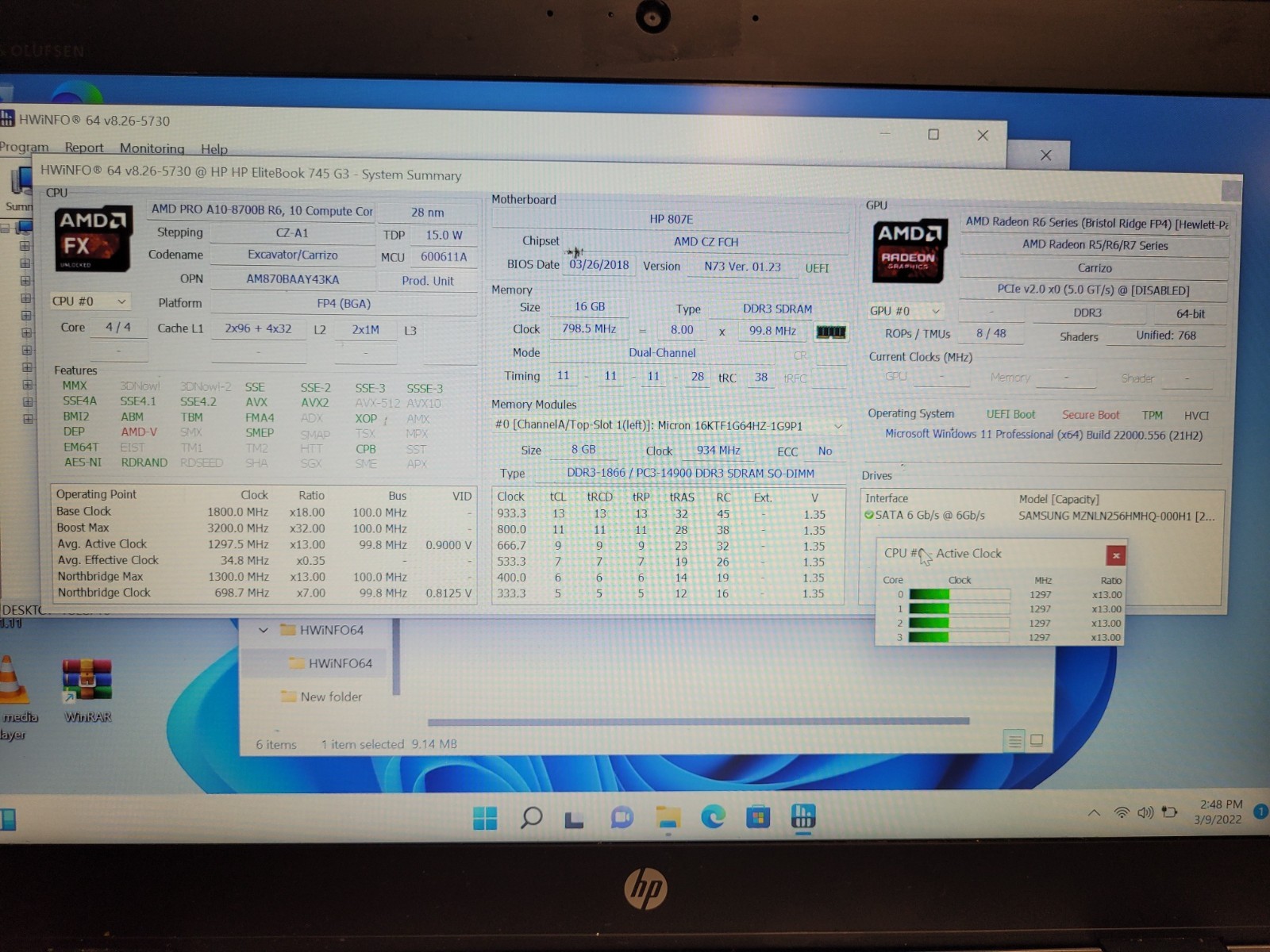
Task: Click the HVCI indicator
Action: pos(1196,416)
